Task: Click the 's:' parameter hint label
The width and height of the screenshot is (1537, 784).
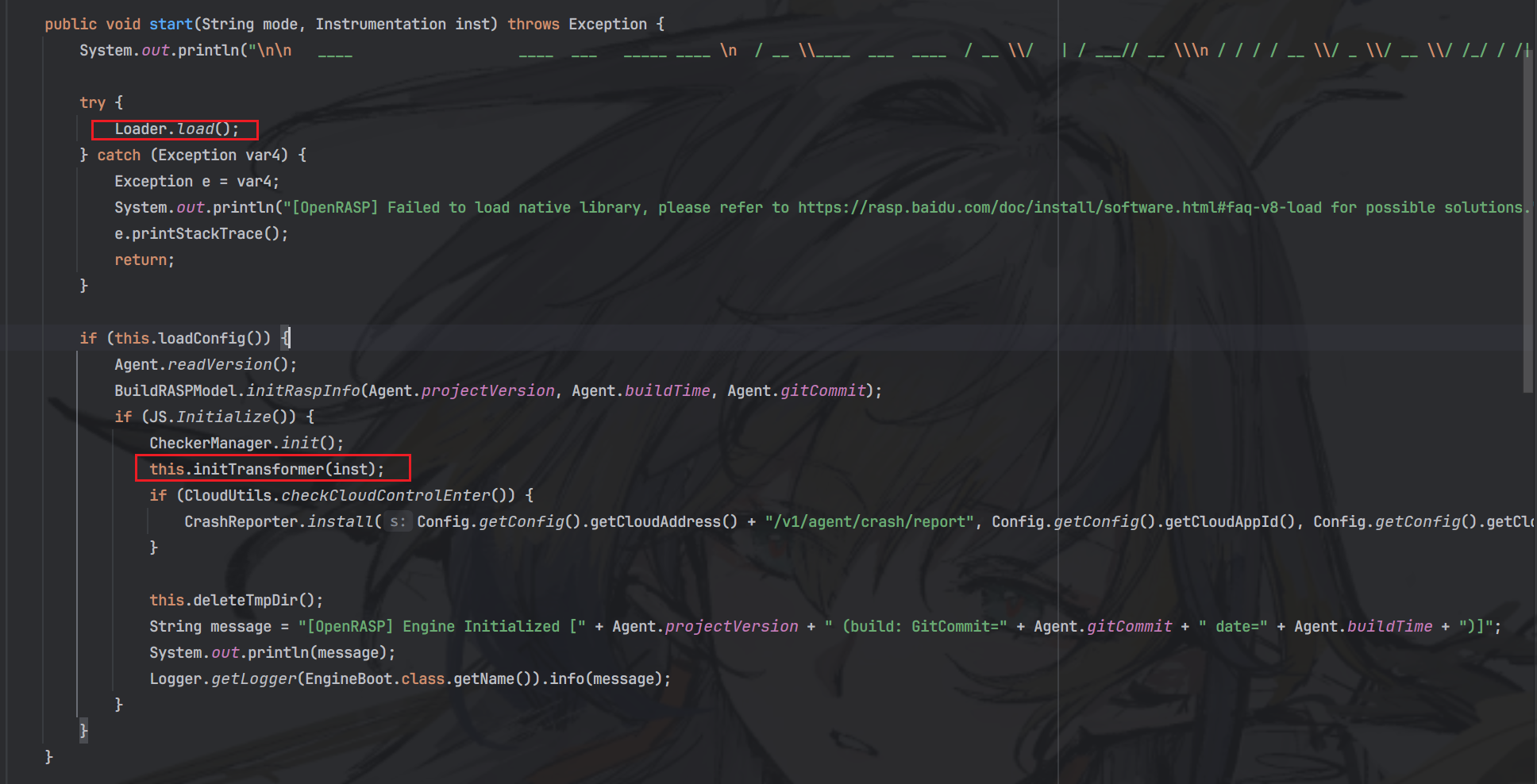Action: (398, 521)
